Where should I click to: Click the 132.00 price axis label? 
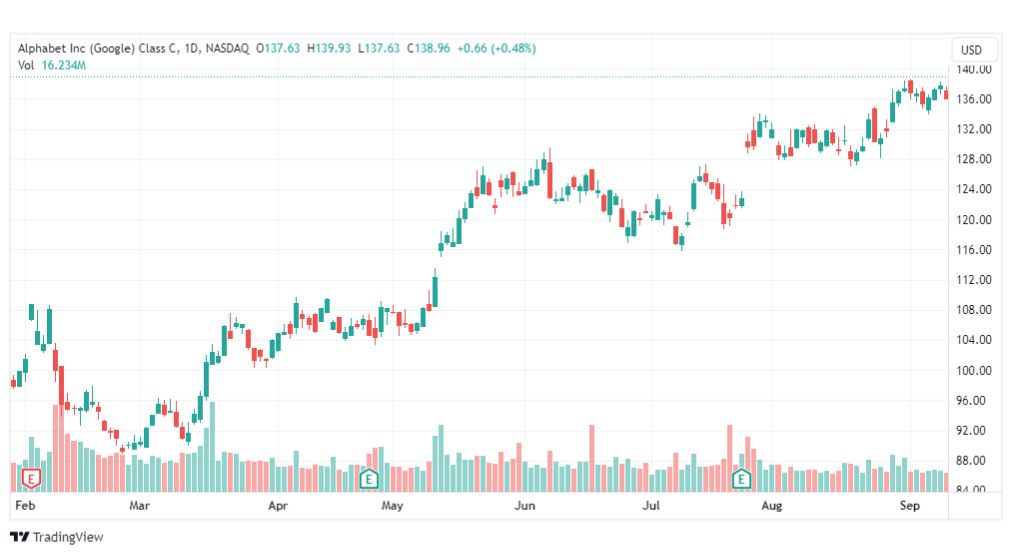(974, 129)
